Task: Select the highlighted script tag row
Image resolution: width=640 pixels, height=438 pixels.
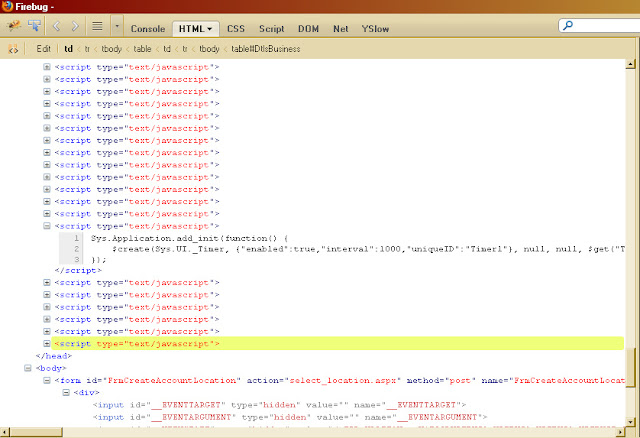Action: click(337, 343)
